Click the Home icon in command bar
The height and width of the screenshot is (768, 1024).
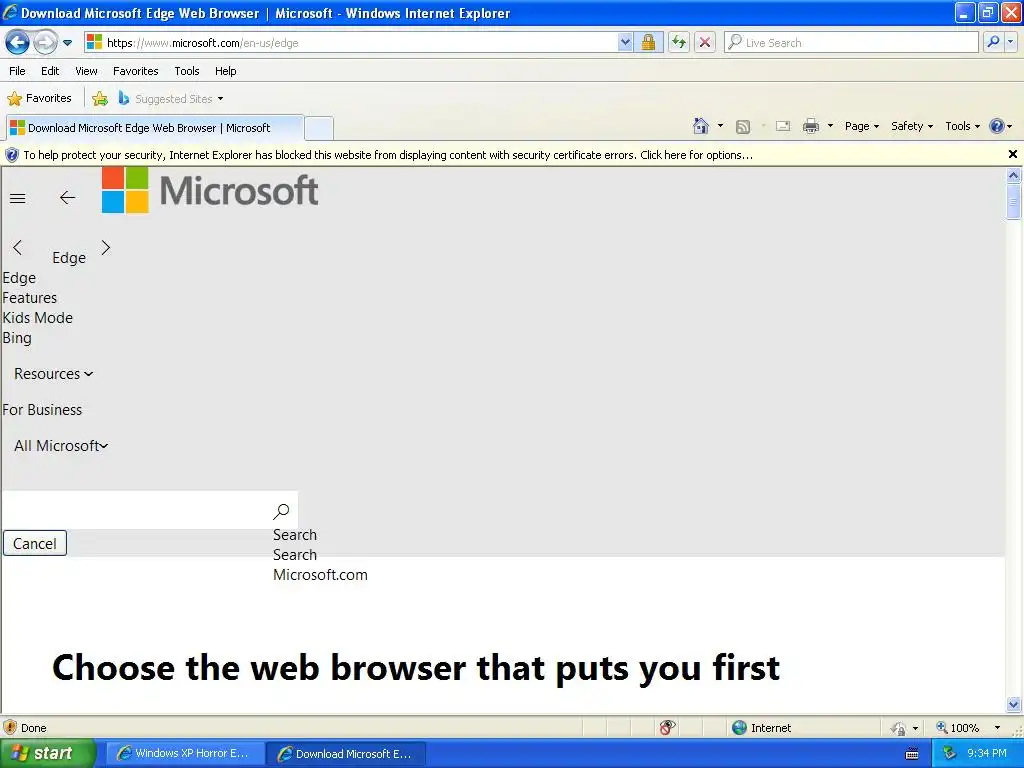coord(701,126)
